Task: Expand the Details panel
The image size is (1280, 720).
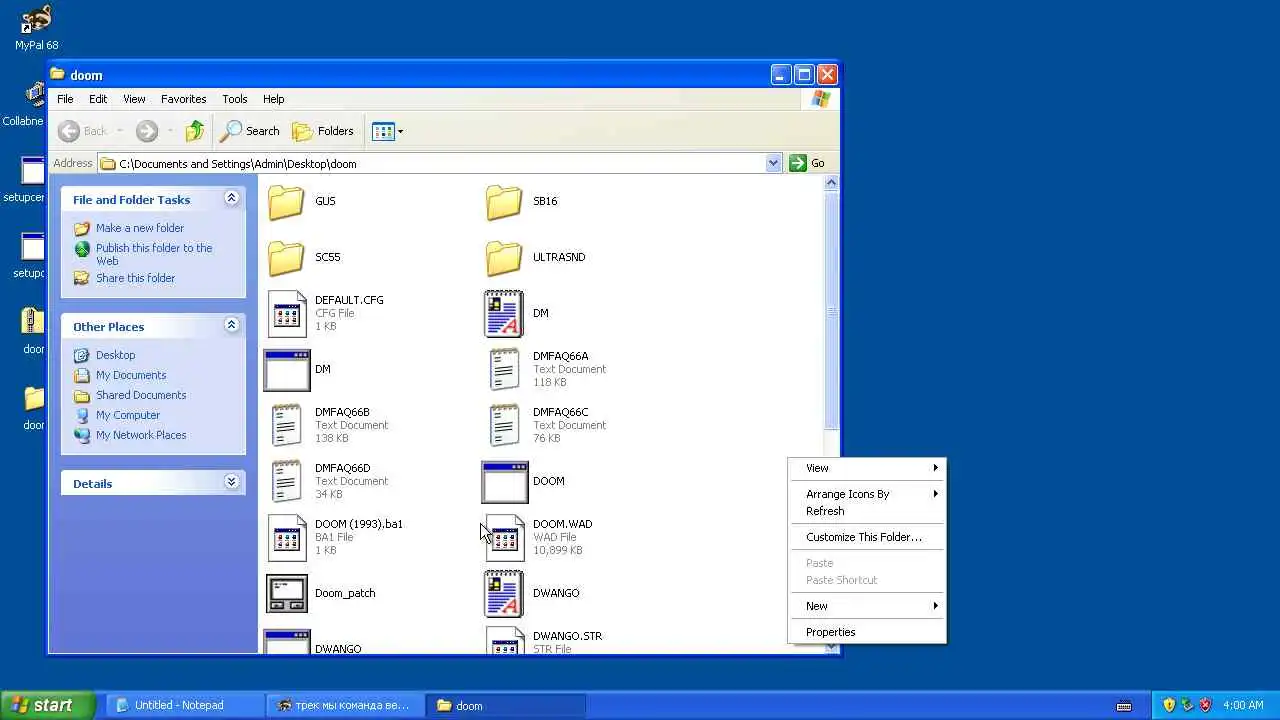Action: 231,482
